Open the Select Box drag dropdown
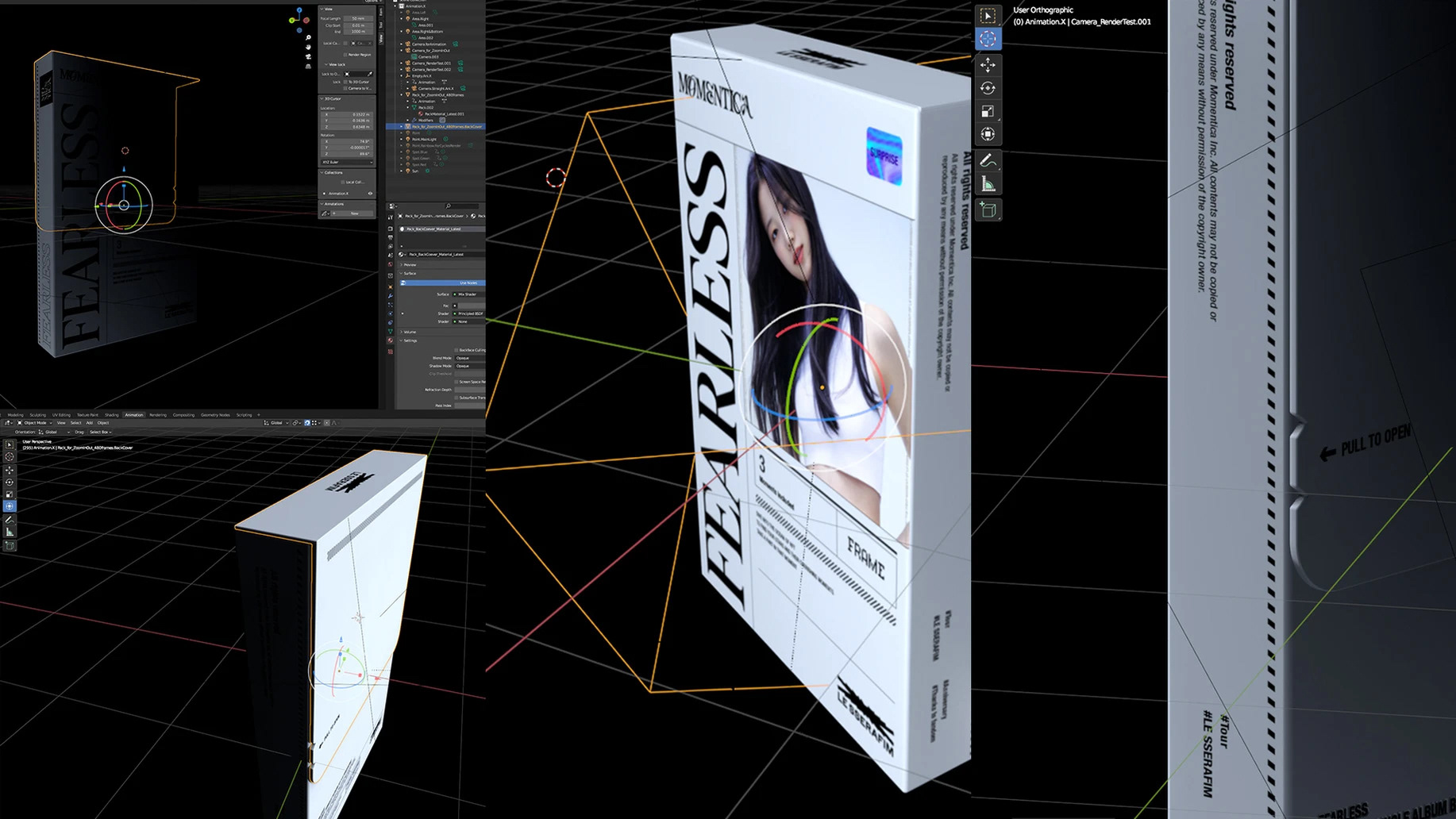The height and width of the screenshot is (819, 1456). (100, 432)
